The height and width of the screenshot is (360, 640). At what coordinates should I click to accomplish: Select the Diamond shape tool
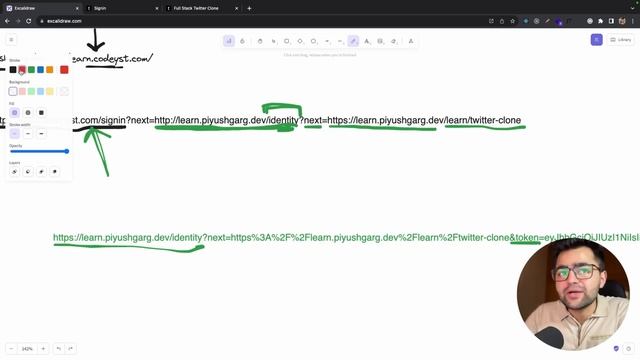tap(300, 41)
